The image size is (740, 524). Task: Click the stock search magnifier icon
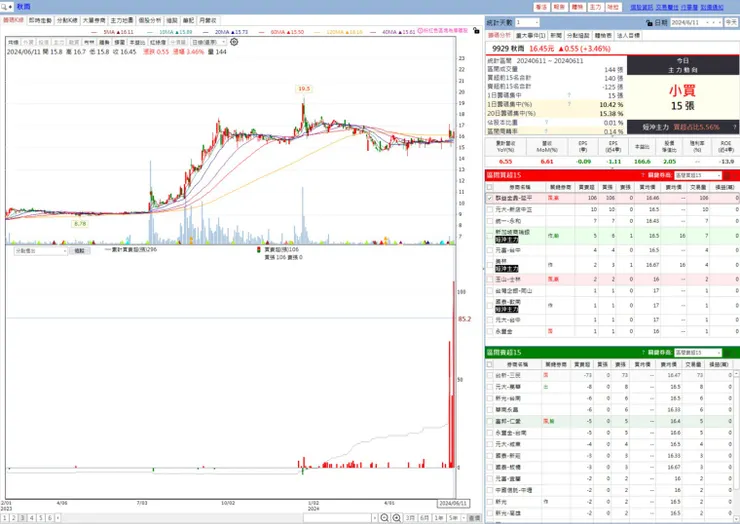[4, 7]
